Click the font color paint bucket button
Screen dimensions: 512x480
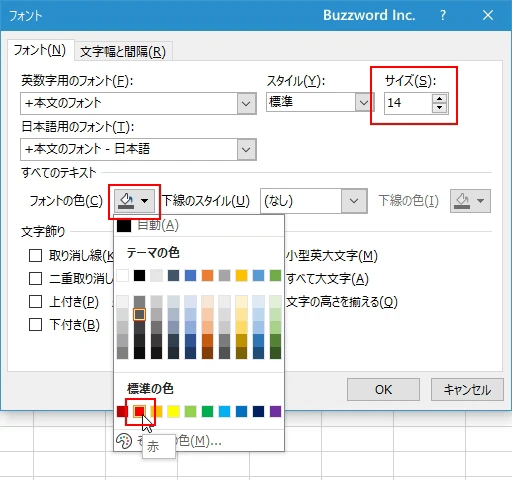click(134, 201)
